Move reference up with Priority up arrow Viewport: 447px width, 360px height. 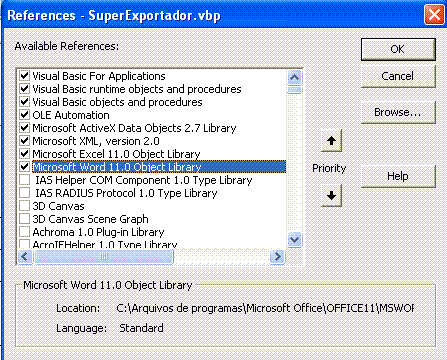pyautogui.click(x=331, y=141)
